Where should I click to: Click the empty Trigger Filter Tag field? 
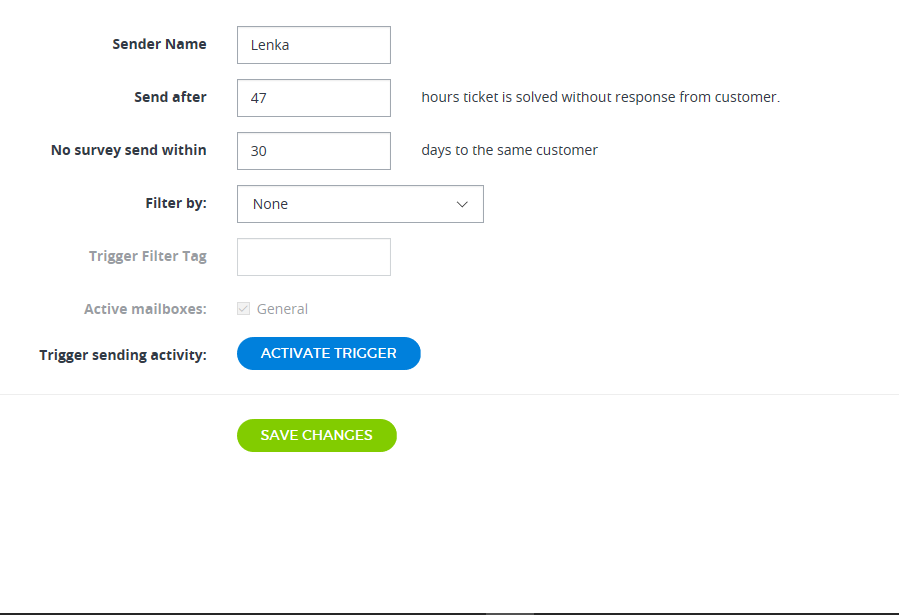[313, 257]
